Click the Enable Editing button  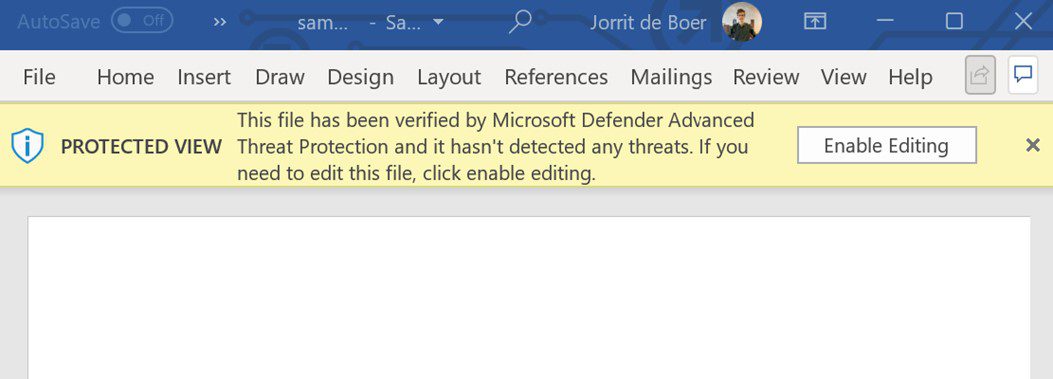886,145
